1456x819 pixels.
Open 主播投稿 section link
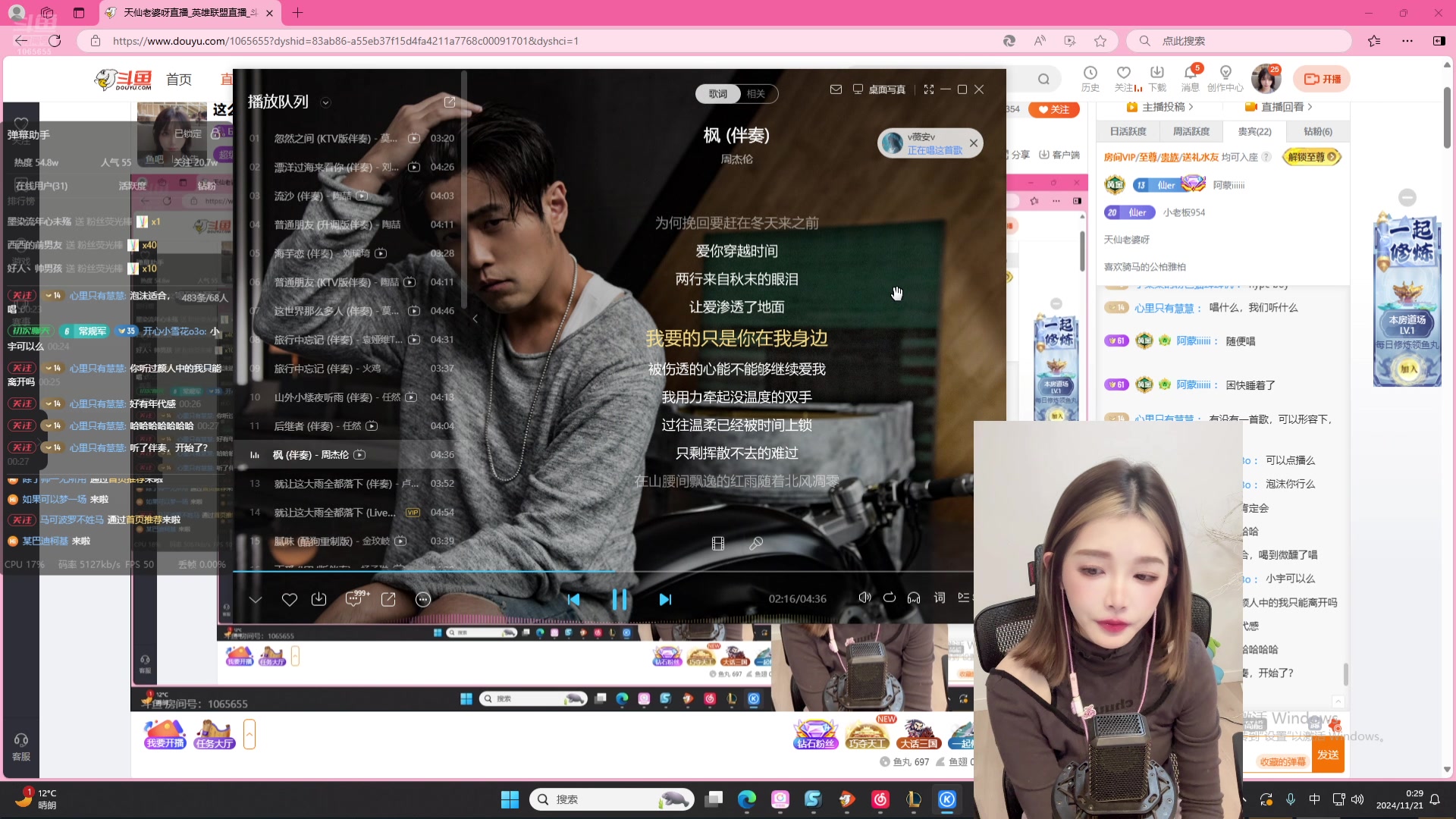point(1160,107)
